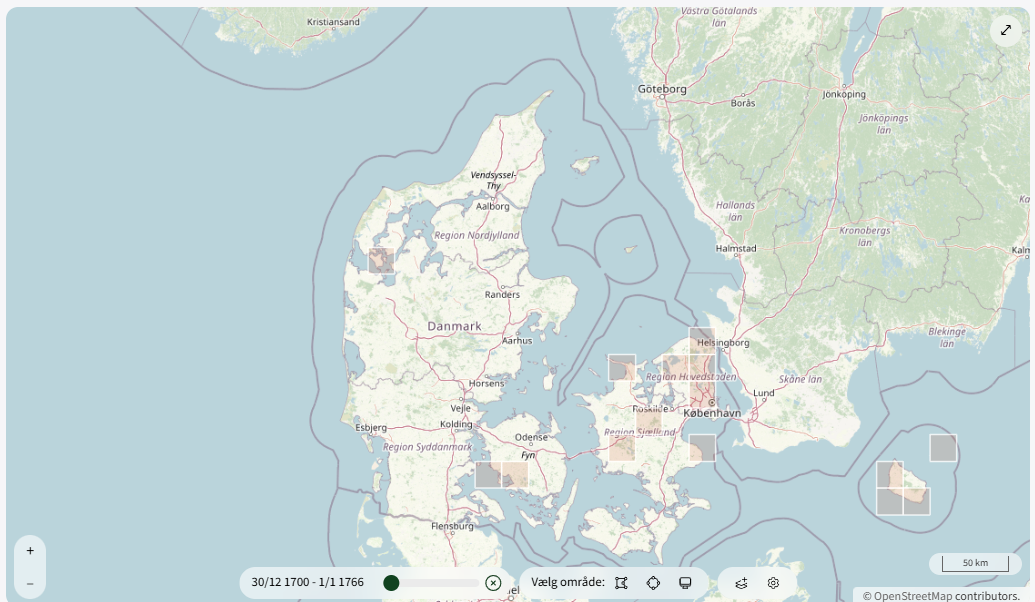The width and height of the screenshot is (1035, 602).
Task: Clear the selected date range
Action: click(493, 582)
